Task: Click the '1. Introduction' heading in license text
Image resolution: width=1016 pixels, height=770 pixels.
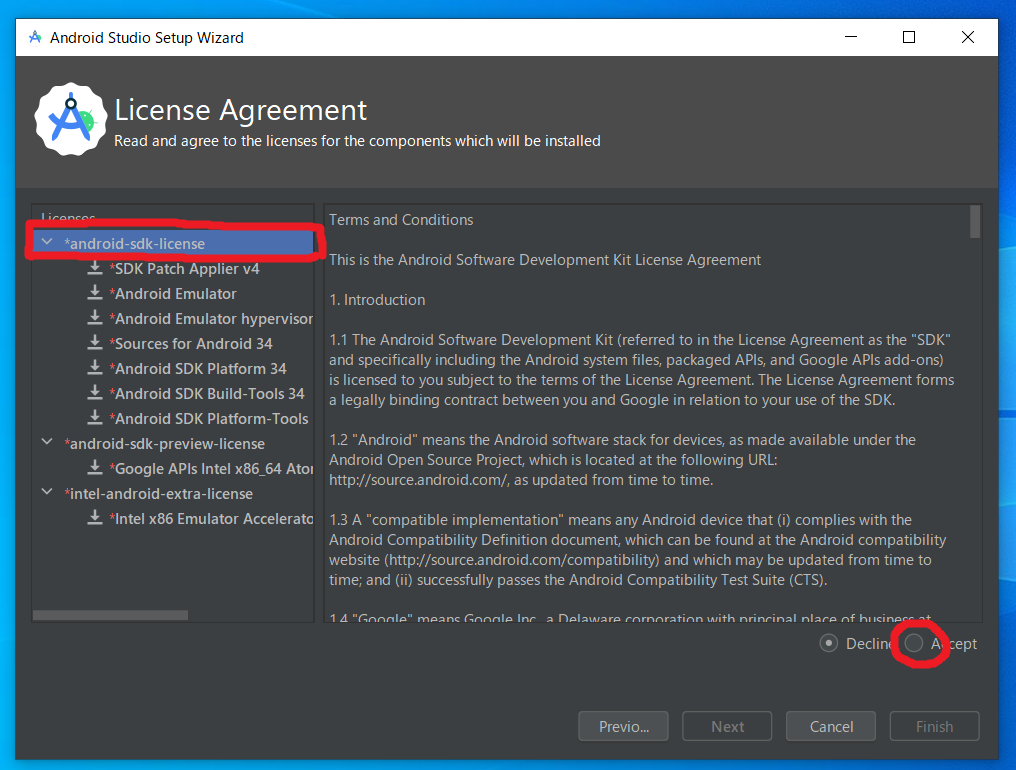Action: (x=377, y=299)
